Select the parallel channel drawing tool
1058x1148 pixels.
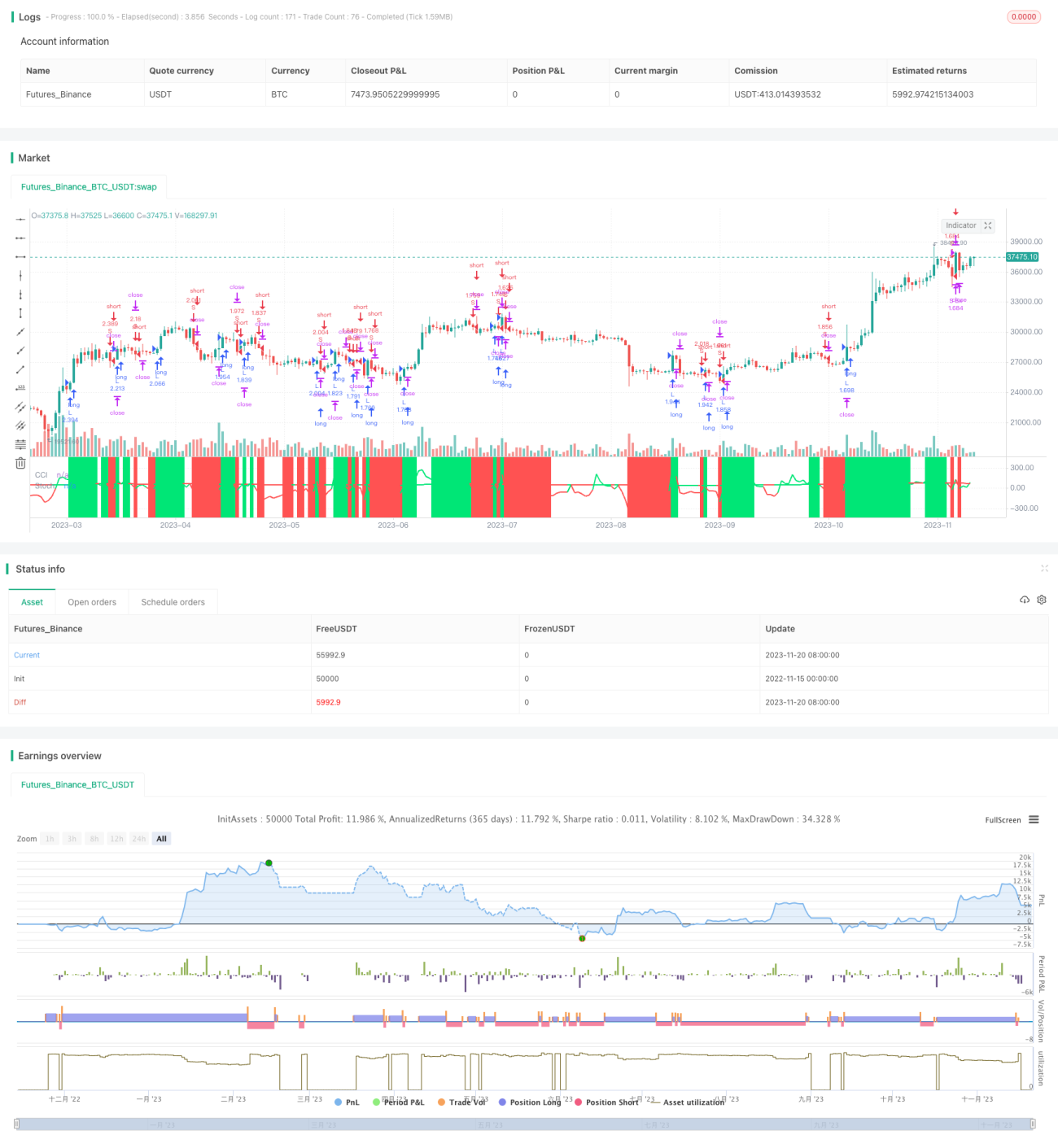click(x=20, y=407)
